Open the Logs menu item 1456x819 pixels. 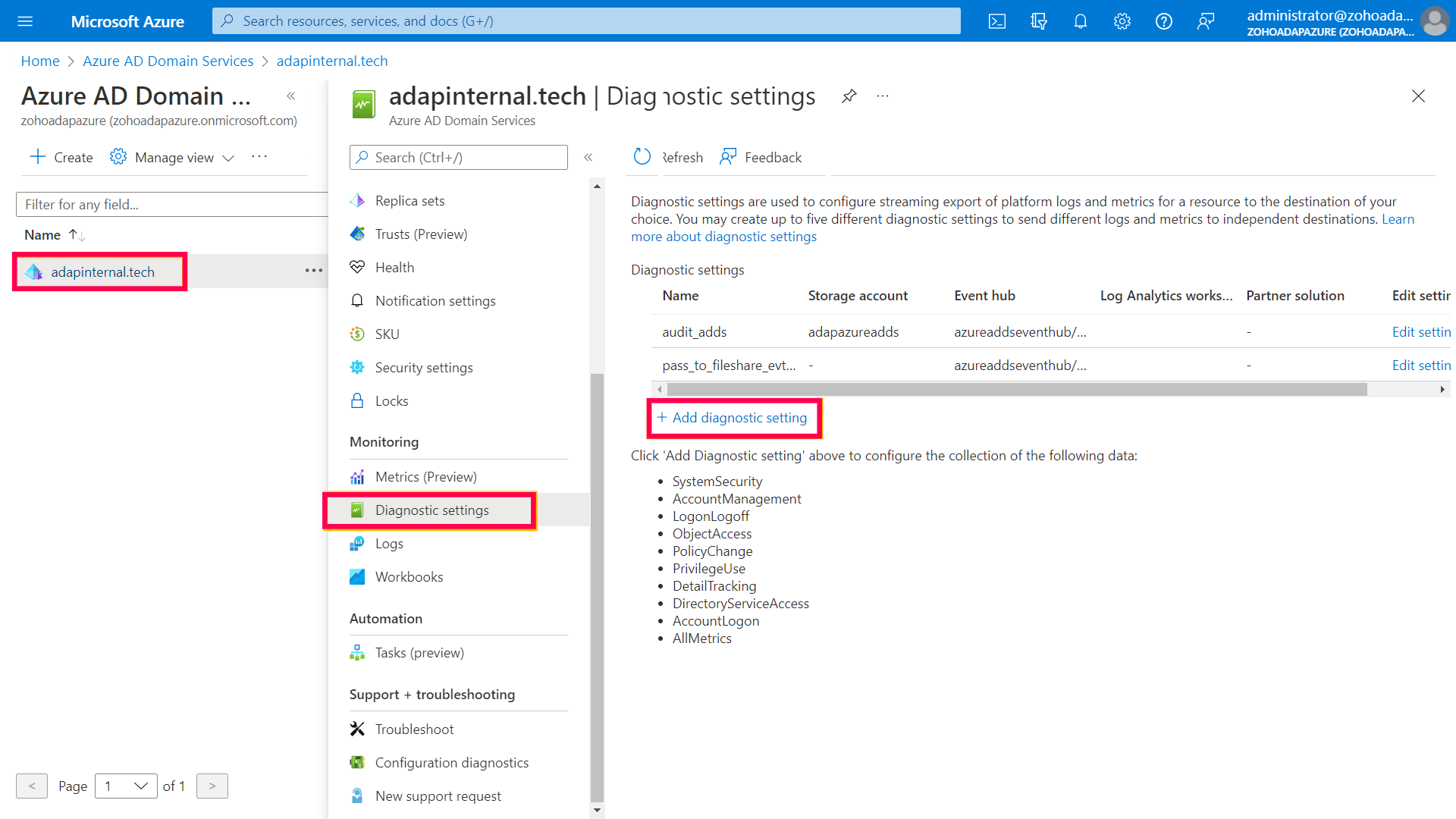(x=389, y=544)
